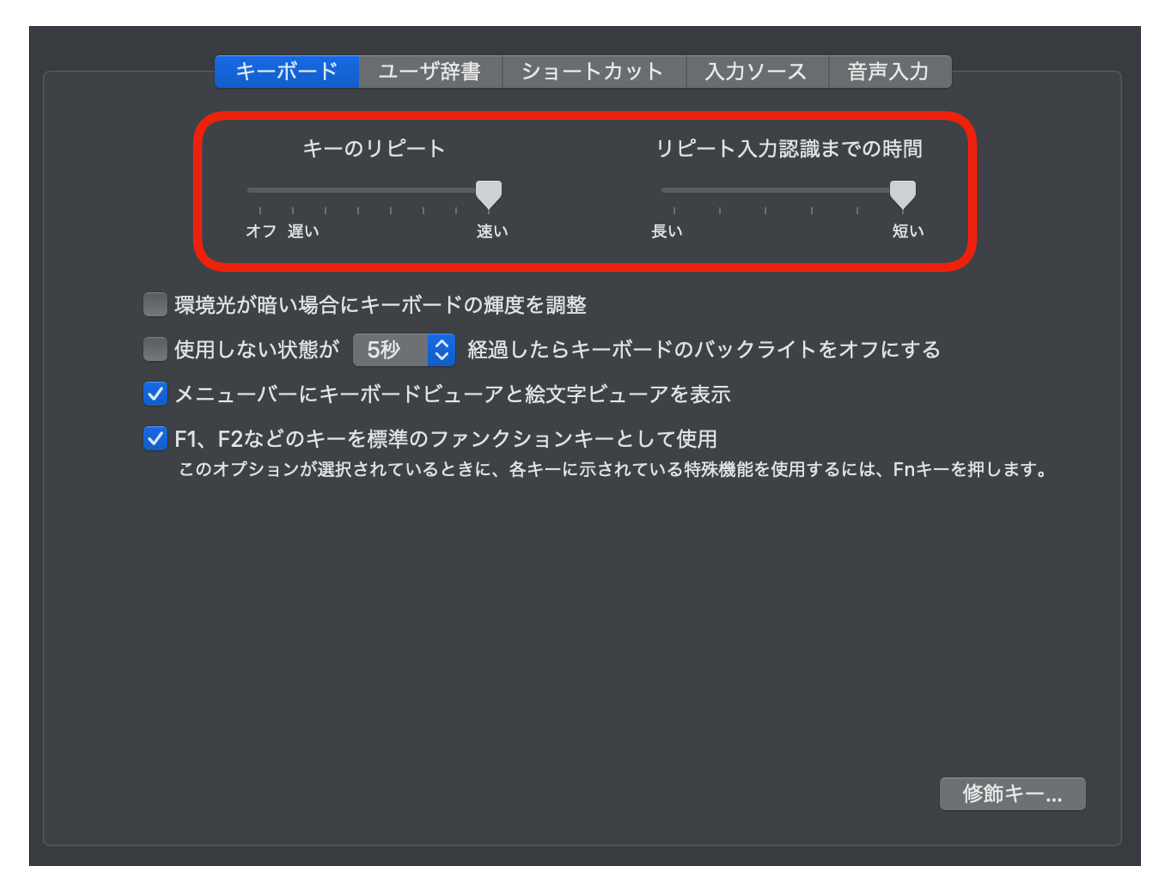Uncheck F1、F2などのキーを標準のファンクションキーとして使用

155,438
